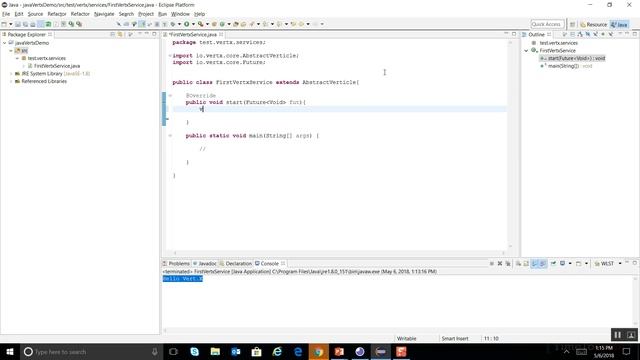The height and width of the screenshot is (360, 640).
Task: Click the Windows Start button
Action: (x=10, y=351)
